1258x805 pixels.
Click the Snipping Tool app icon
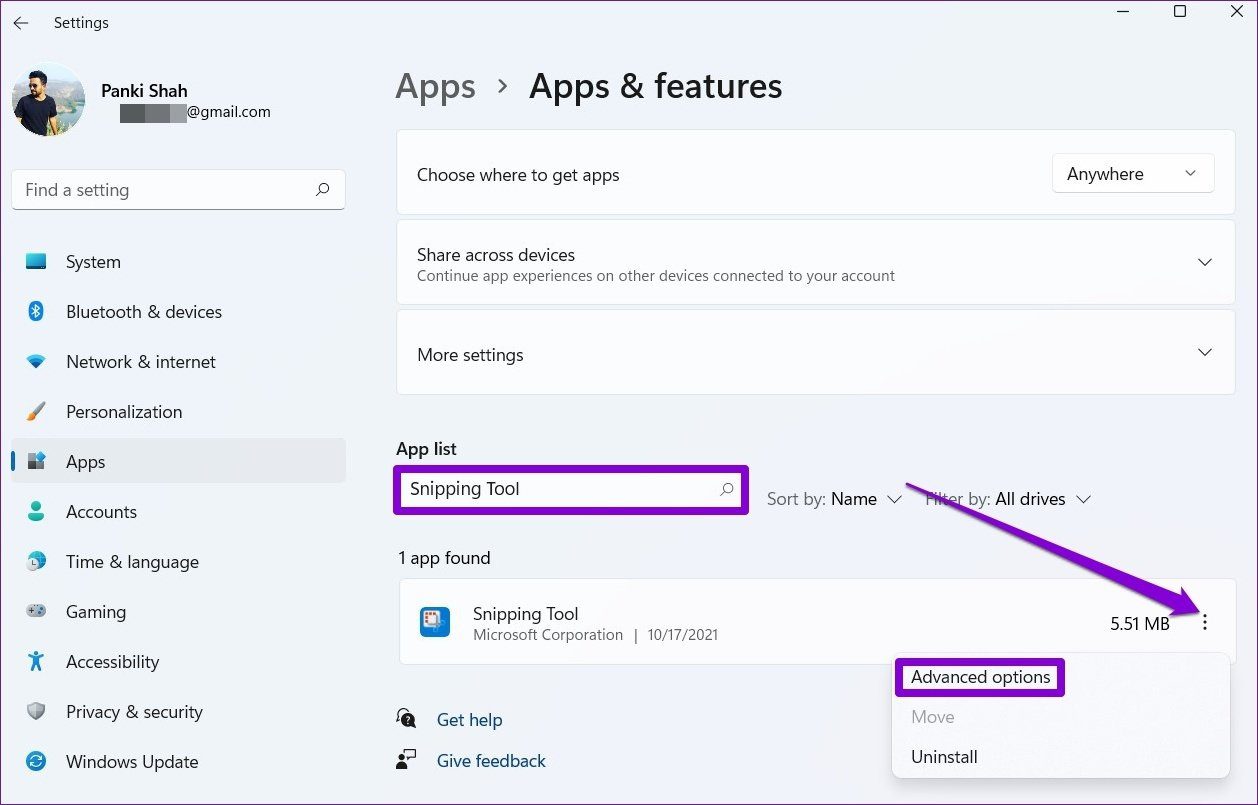point(435,622)
